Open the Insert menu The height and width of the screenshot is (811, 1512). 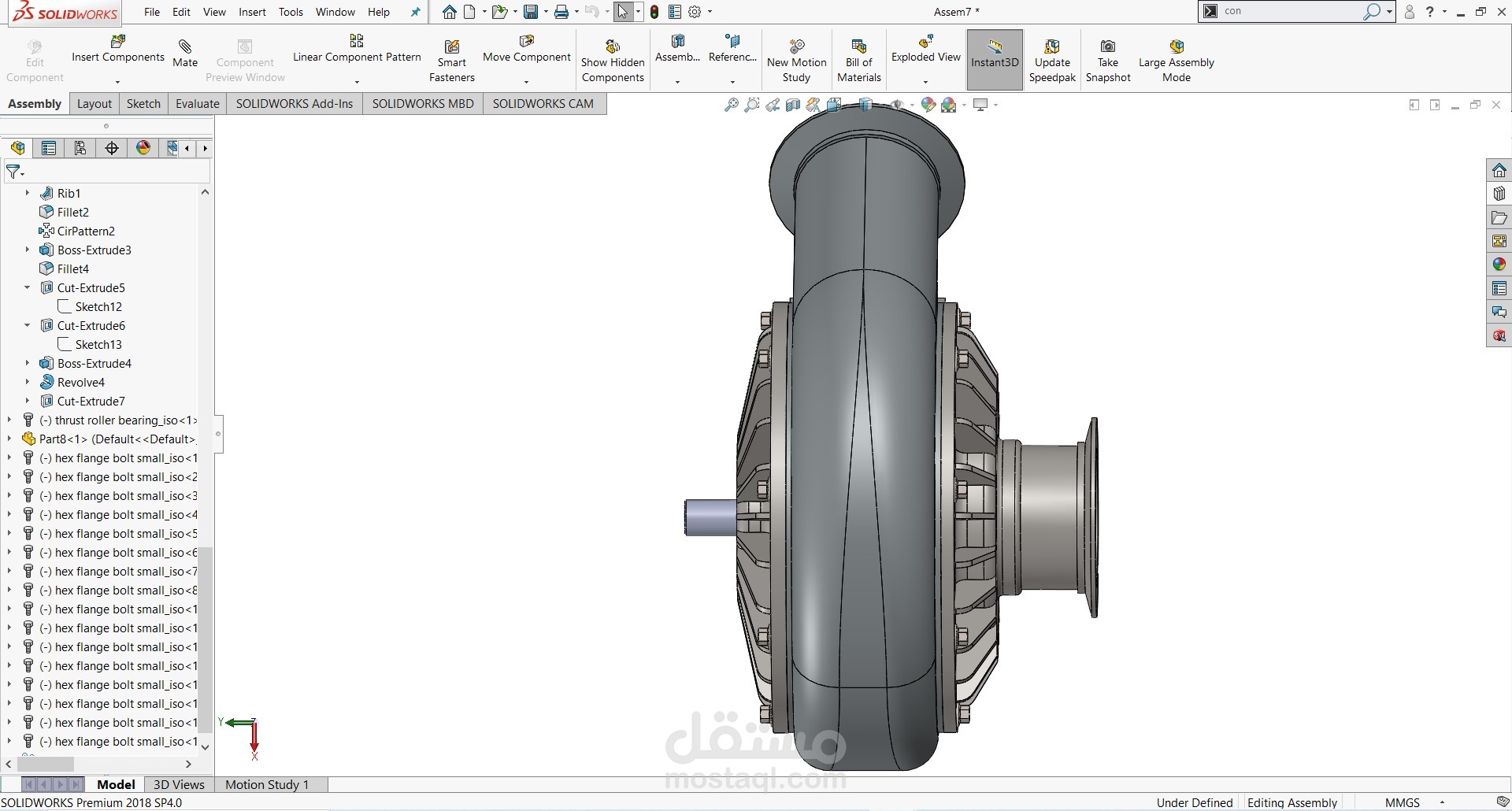pyautogui.click(x=252, y=12)
